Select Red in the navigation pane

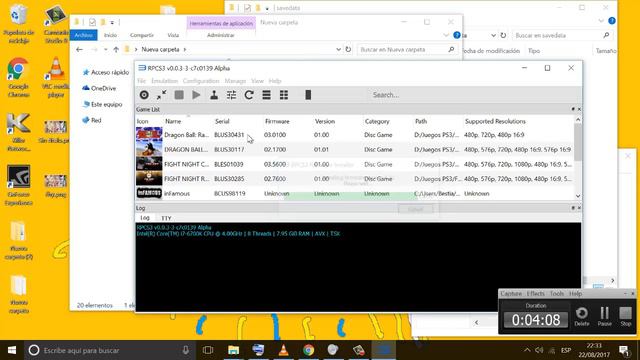click(x=92, y=120)
